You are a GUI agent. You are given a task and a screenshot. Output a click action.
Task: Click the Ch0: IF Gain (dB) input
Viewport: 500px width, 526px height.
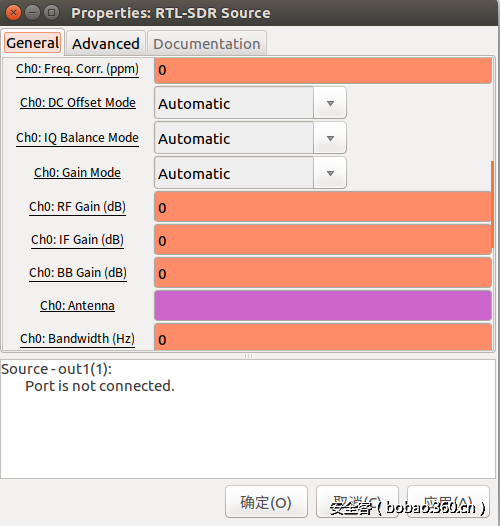323,240
